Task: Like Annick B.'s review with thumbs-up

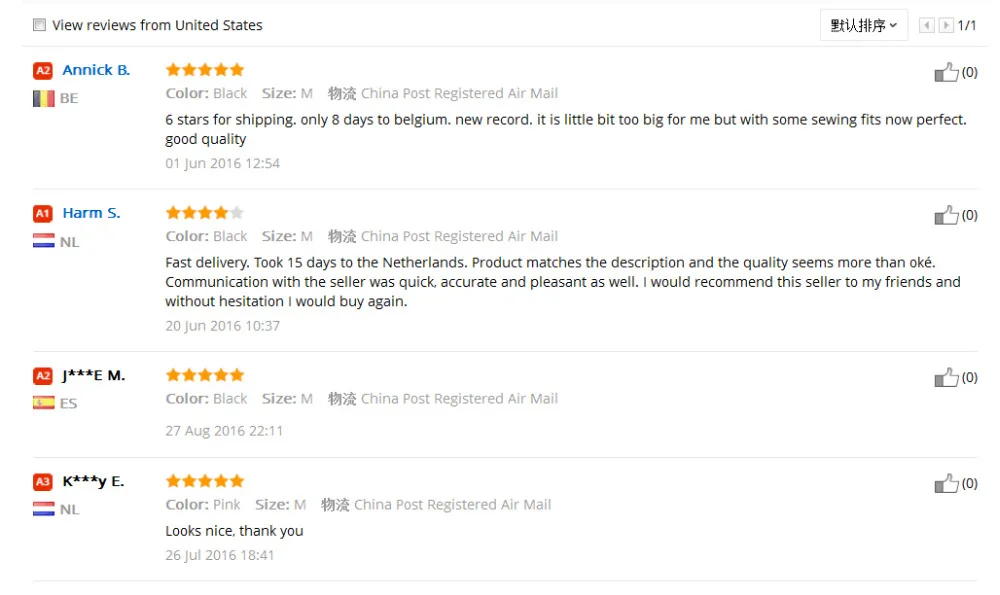Action: click(x=945, y=72)
